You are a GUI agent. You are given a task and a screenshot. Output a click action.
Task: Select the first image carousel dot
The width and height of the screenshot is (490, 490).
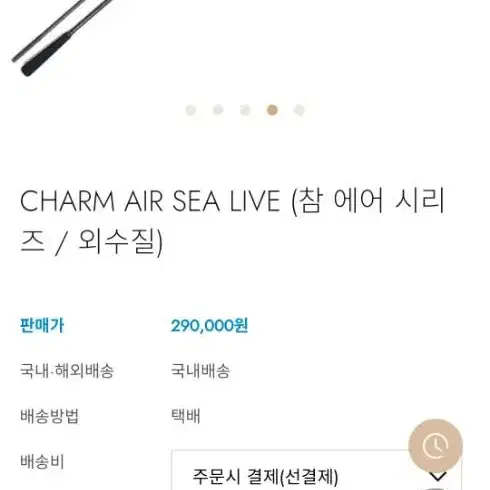pos(191,110)
